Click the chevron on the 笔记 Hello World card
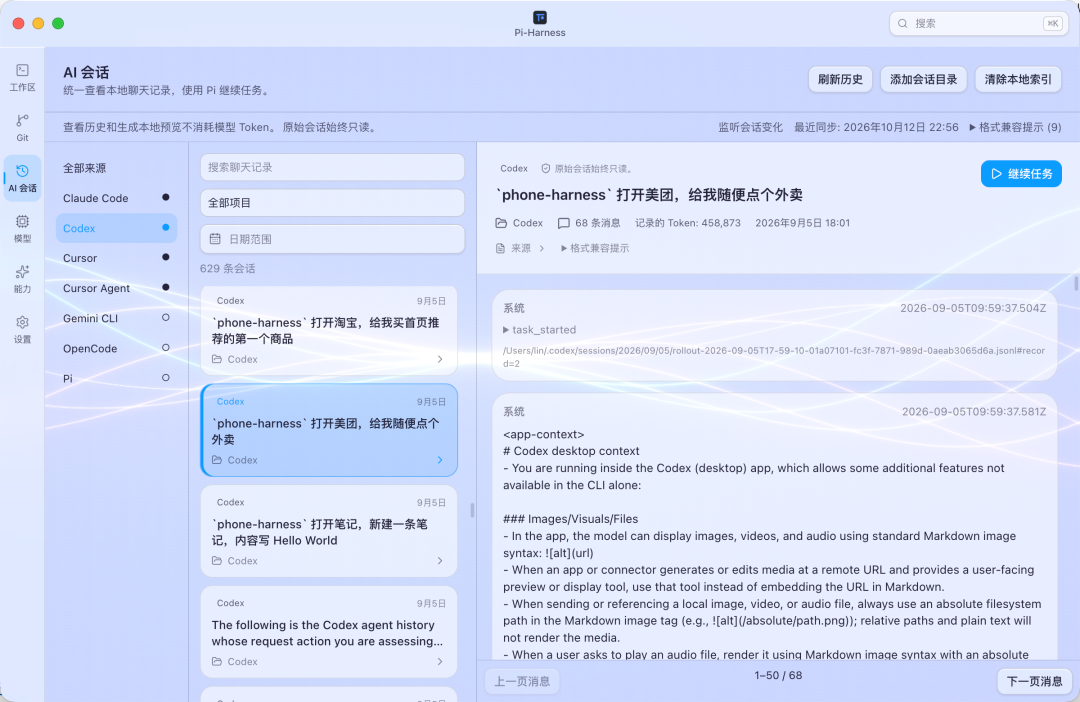Viewport: 1080px width, 702px height. coord(440,561)
